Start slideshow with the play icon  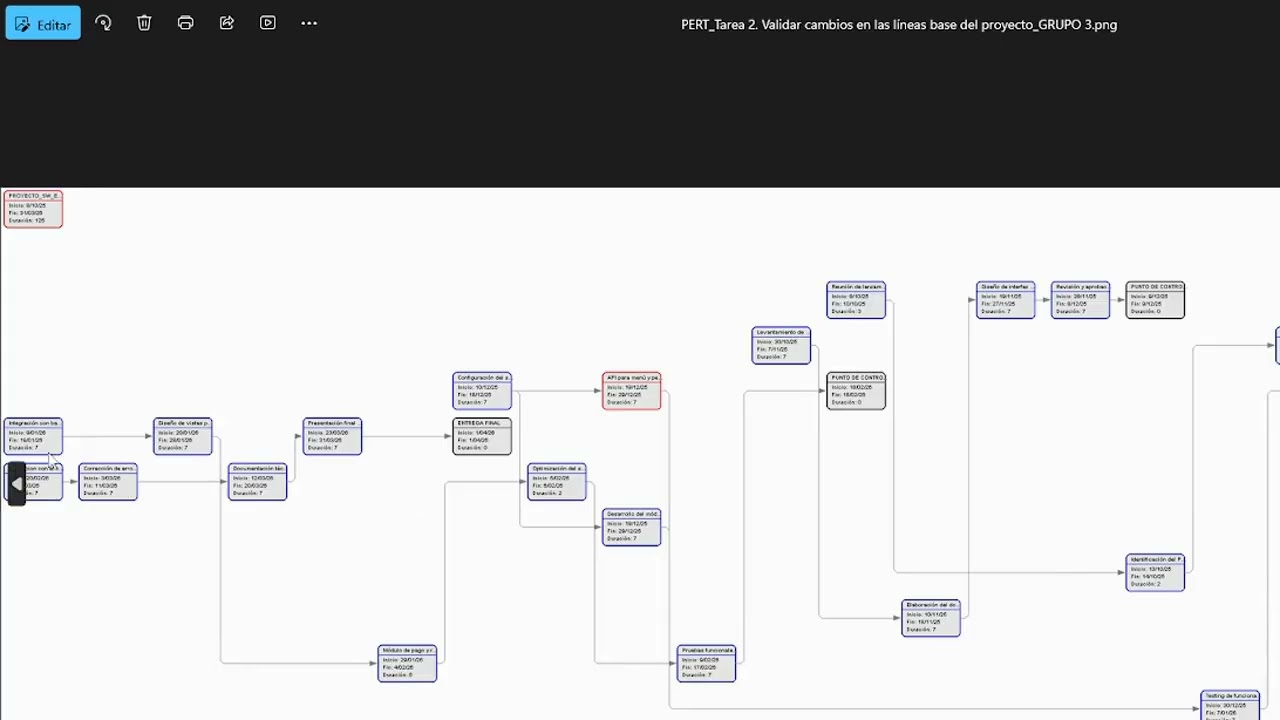[x=268, y=23]
